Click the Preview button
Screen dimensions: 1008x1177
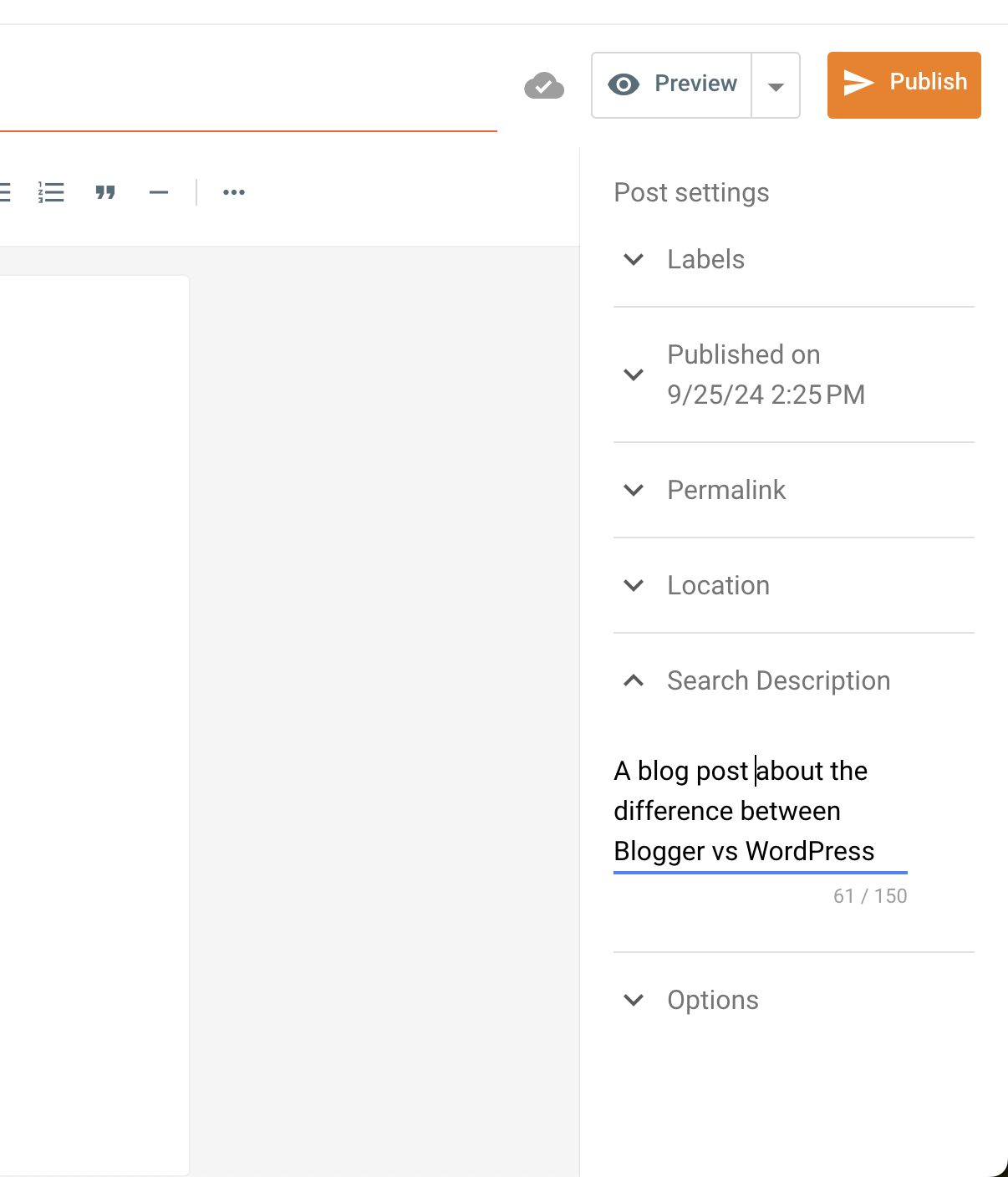[x=672, y=84]
